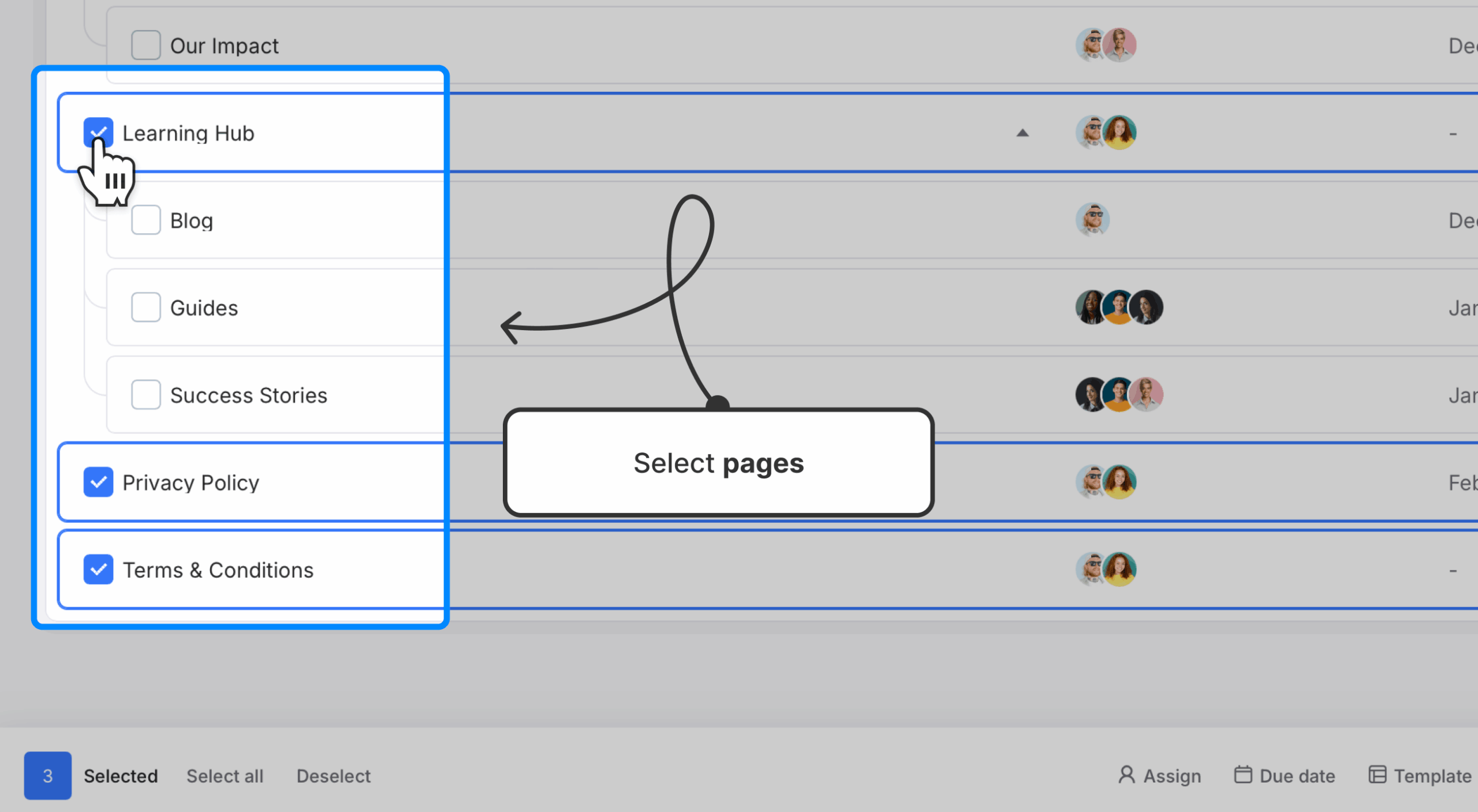Click the Privacy Policy Feb due date
Screen dimensions: 1478x812
pos(1463,483)
